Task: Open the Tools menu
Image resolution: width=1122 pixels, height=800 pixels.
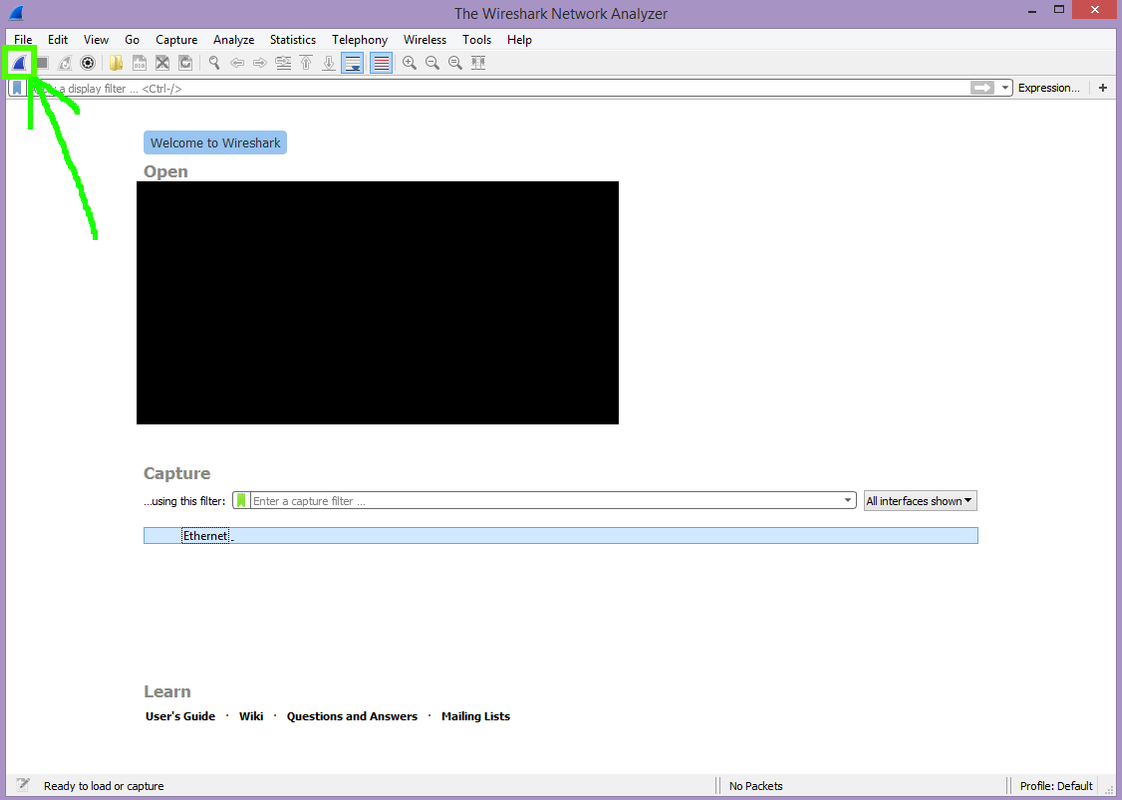Action: click(x=477, y=40)
